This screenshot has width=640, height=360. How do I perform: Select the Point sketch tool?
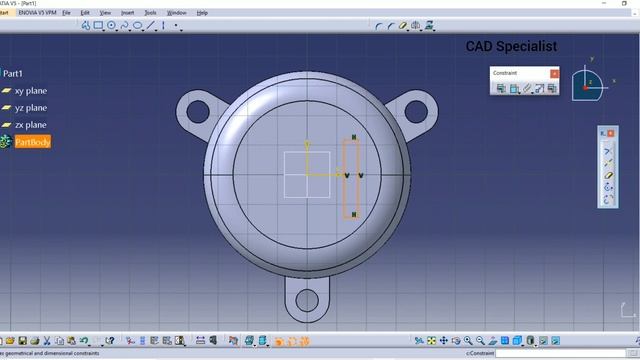coord(176,26)
